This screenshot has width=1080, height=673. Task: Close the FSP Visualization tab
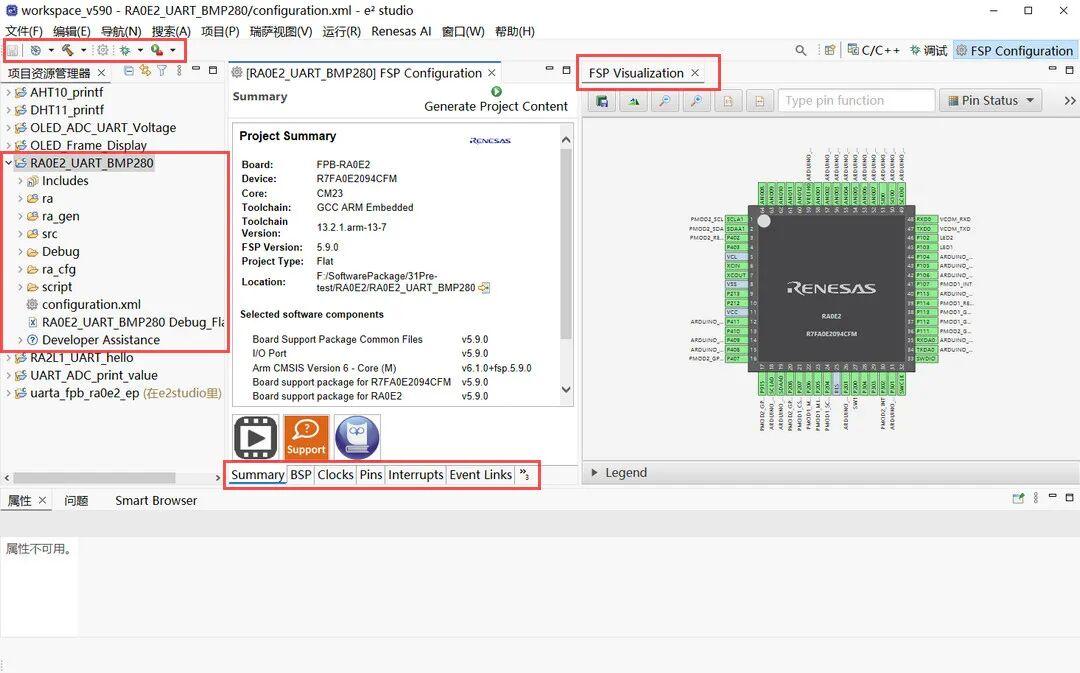click(695, 73)
